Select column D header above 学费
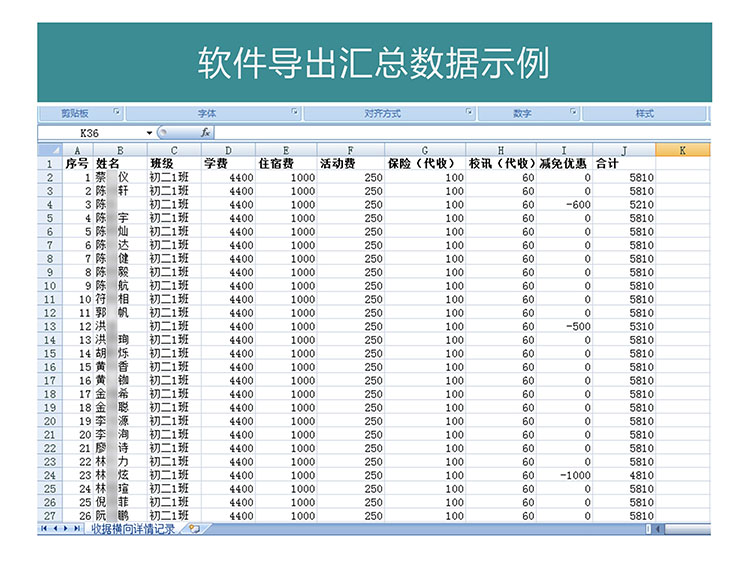 coord(227,150)
